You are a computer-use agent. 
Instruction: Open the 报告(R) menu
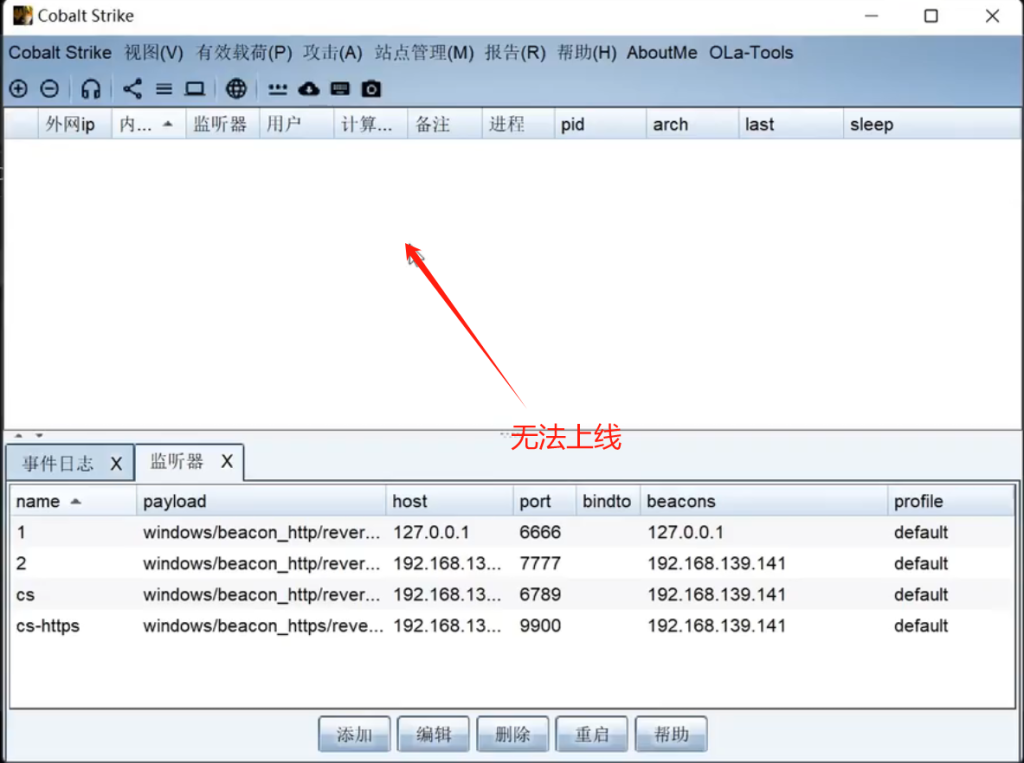click(x=515, y=53)
